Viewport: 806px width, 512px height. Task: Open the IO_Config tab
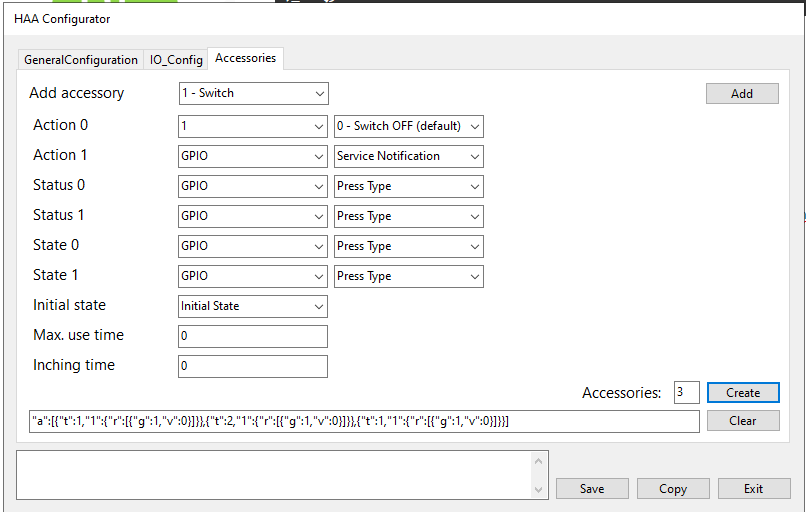click(176, 60)
